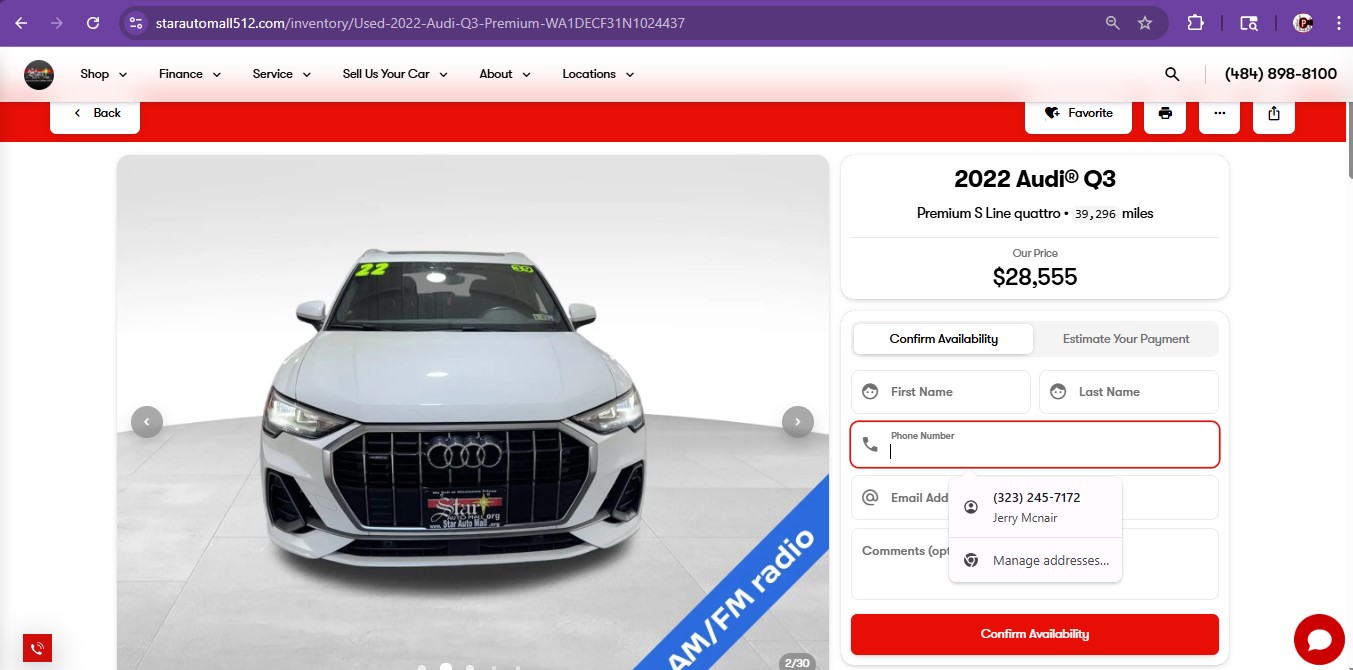Show previous vehicle photo arrow
Image resolution: width=1353 pixels, height=670 pixels.
[x=147, y=422]
